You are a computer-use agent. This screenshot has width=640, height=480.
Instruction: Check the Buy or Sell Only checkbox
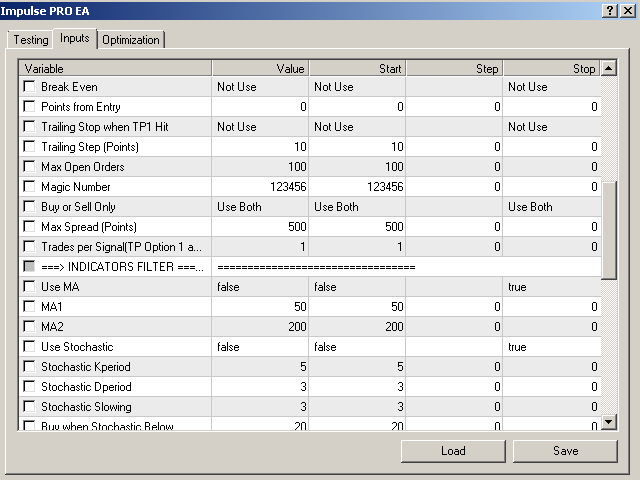29,207
